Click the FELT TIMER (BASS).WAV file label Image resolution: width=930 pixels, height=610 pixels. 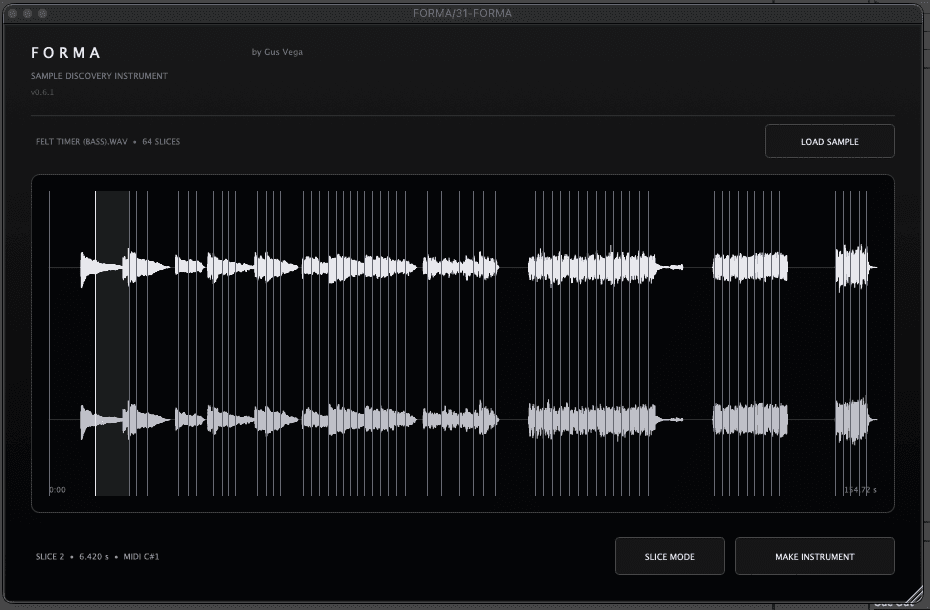[82, 142]
